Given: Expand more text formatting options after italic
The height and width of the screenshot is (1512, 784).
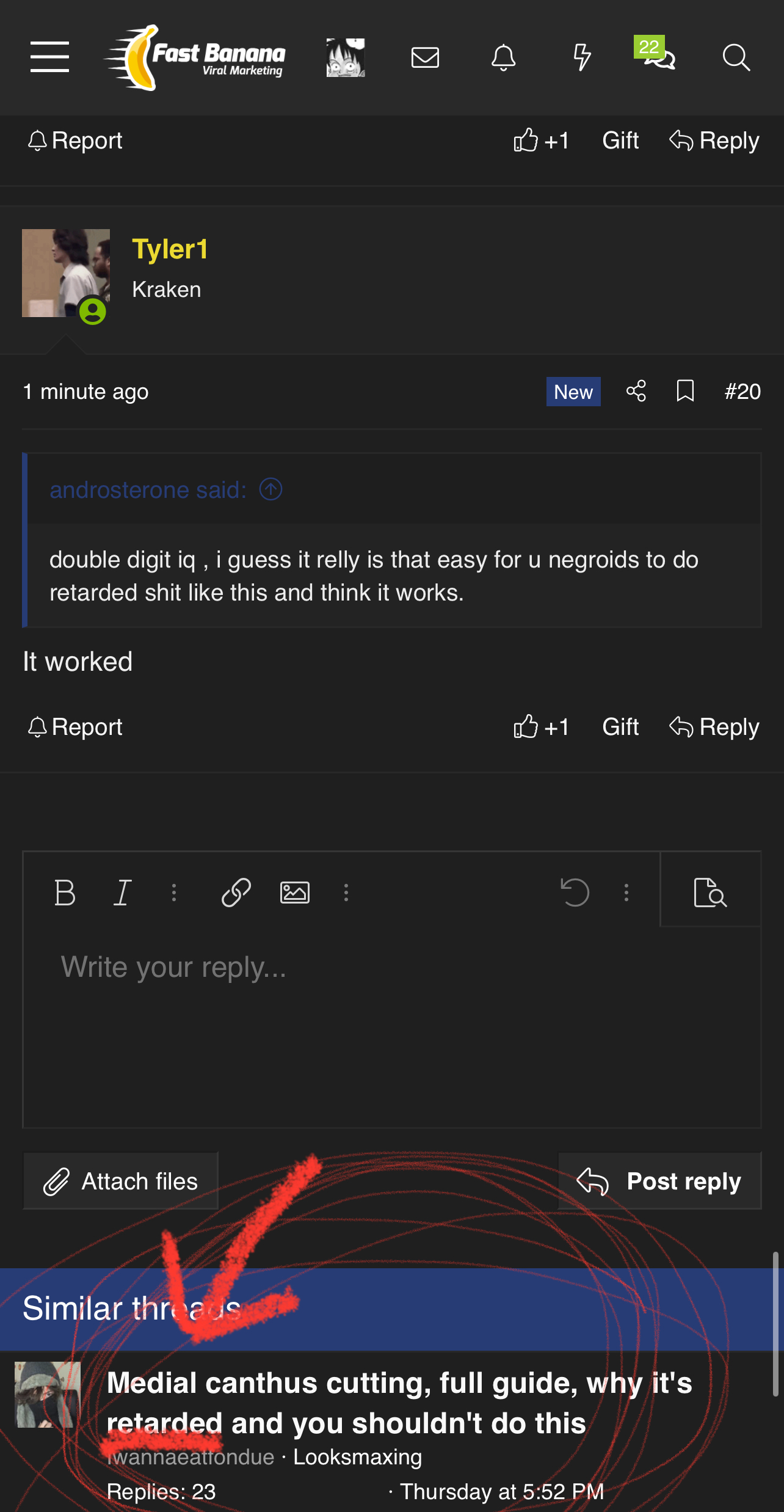Looking at the screenshot, I should point(174,893).
